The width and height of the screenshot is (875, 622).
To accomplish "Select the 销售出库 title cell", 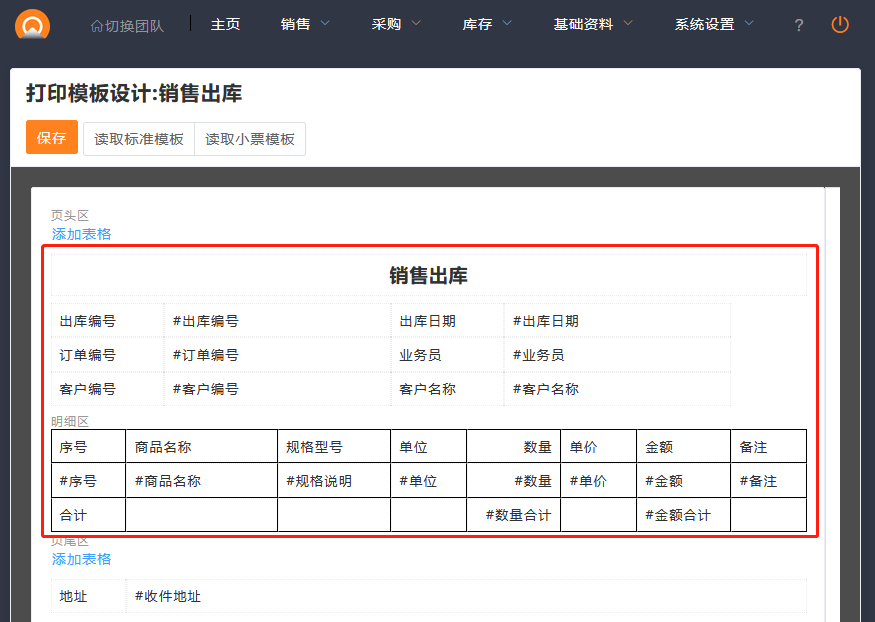I will [428, 276].
